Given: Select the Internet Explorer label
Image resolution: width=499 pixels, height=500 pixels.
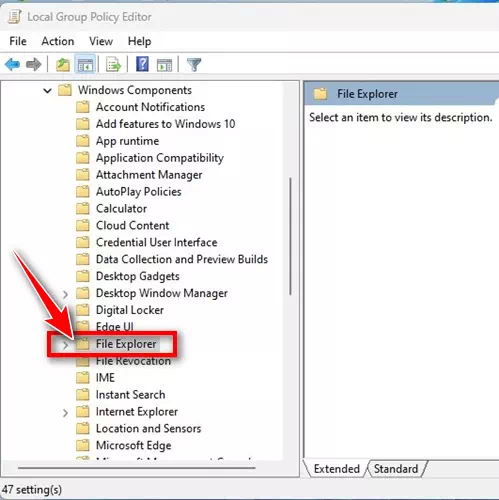Looking at the screenshot, I should (x=137, y=412).
